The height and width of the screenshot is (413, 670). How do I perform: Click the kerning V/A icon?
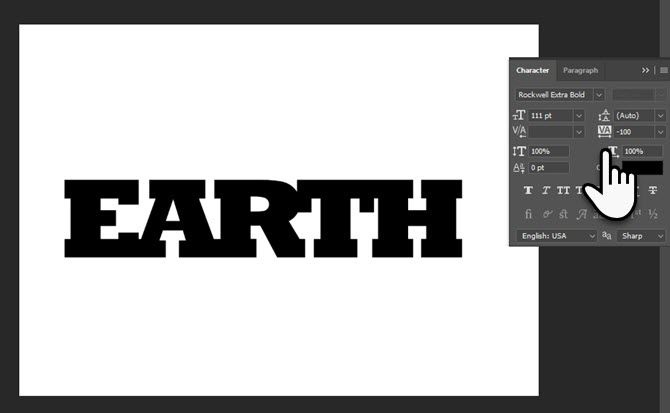[x=519, y=131]
